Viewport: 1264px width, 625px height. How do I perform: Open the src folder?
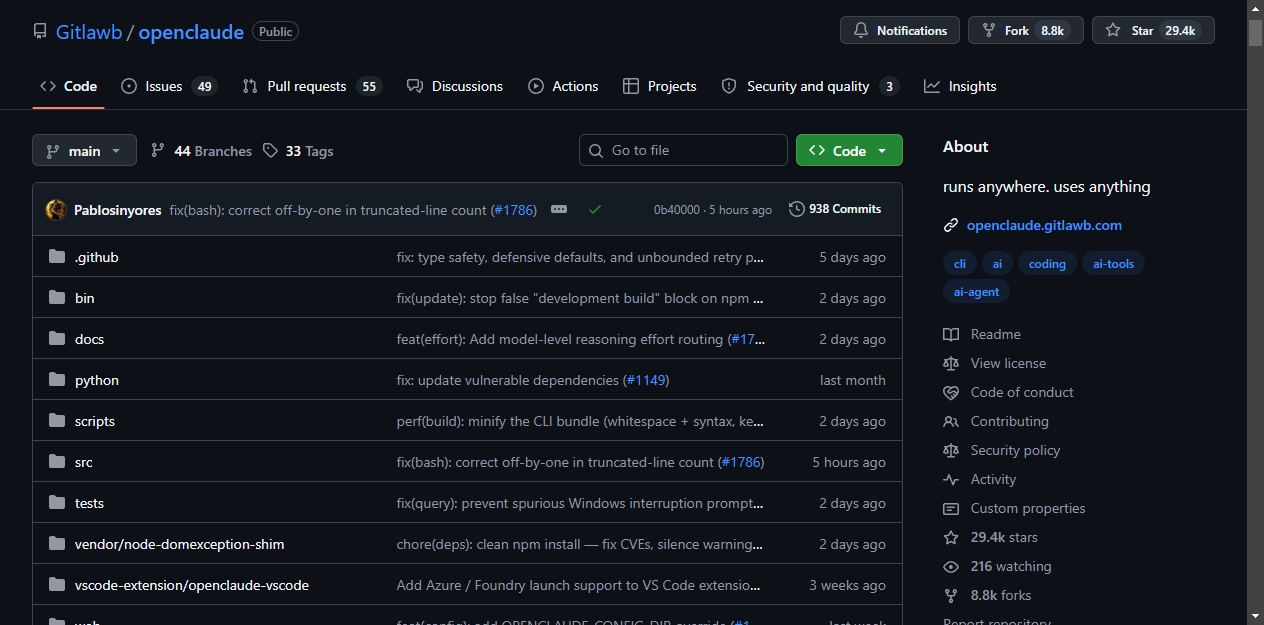pos(84,462)
